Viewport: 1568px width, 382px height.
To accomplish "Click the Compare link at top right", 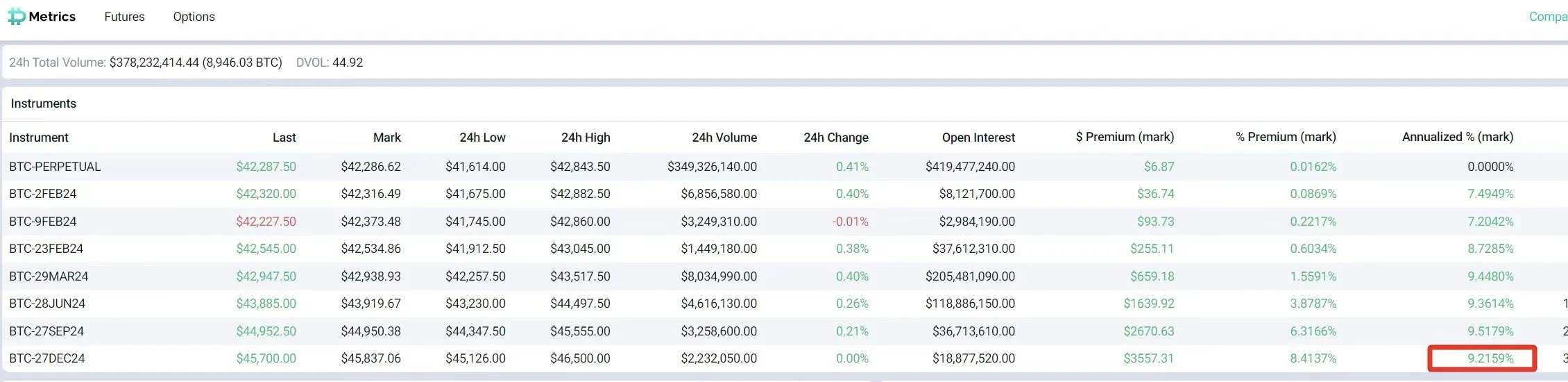I will click(x=1547, y=17).
